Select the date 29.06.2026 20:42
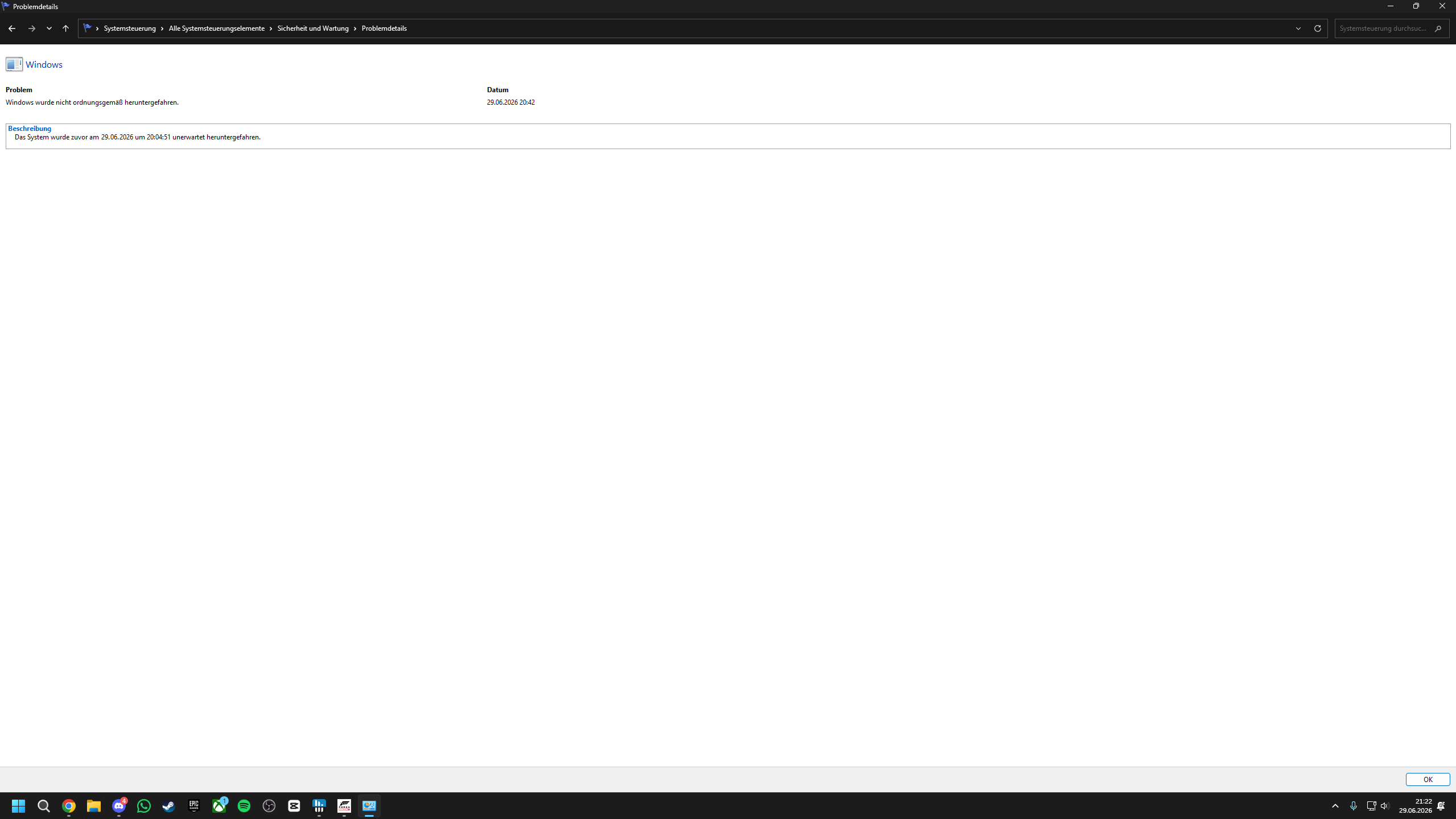This screenshot has height=819, width=1456. click(510, 102)
